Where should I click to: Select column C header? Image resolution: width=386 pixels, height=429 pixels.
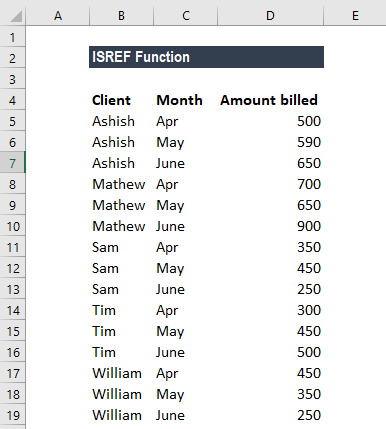click(186, 15)
